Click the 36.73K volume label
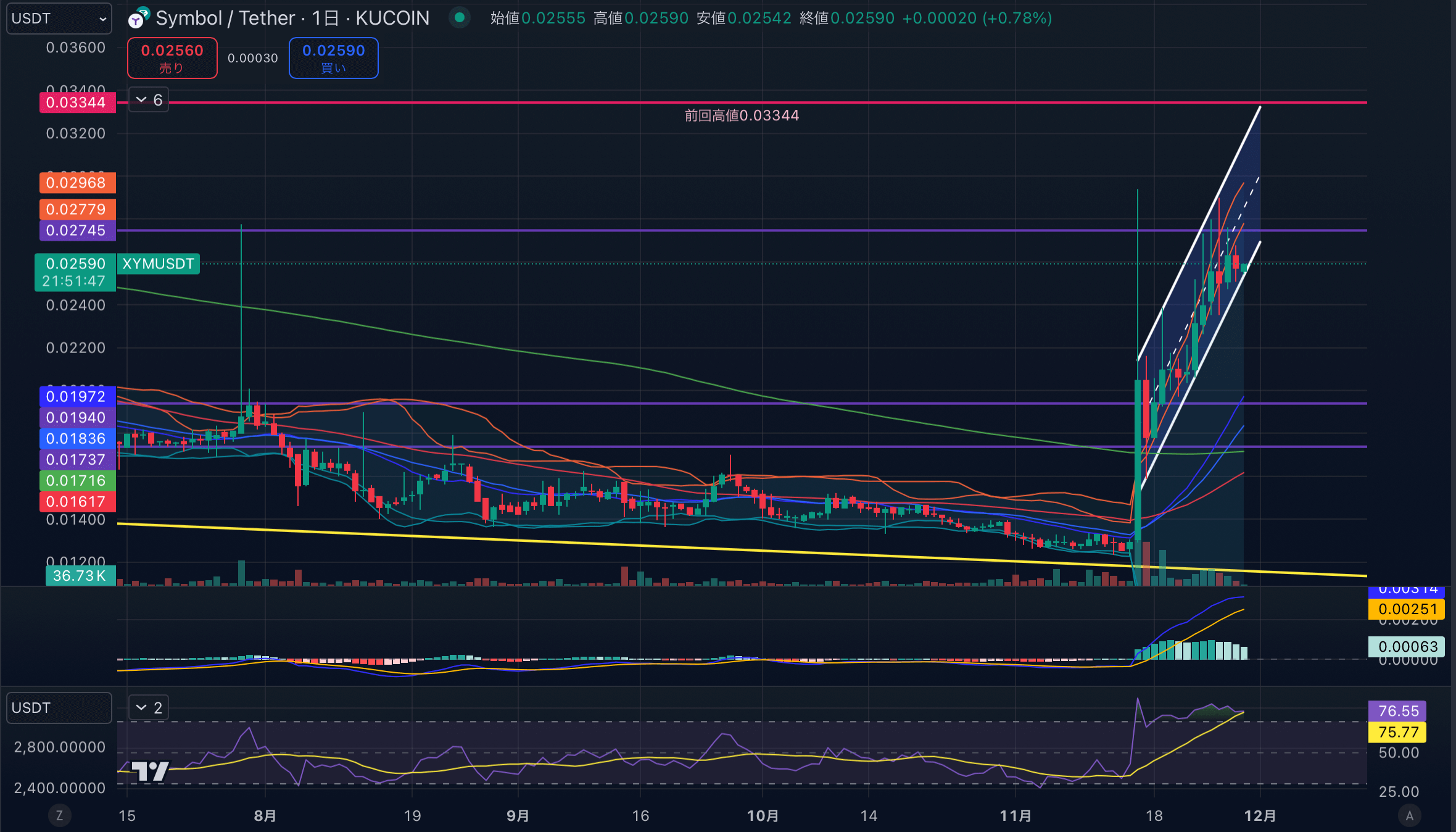This screenshot has width=1456, height=832. tap(81, 576)
